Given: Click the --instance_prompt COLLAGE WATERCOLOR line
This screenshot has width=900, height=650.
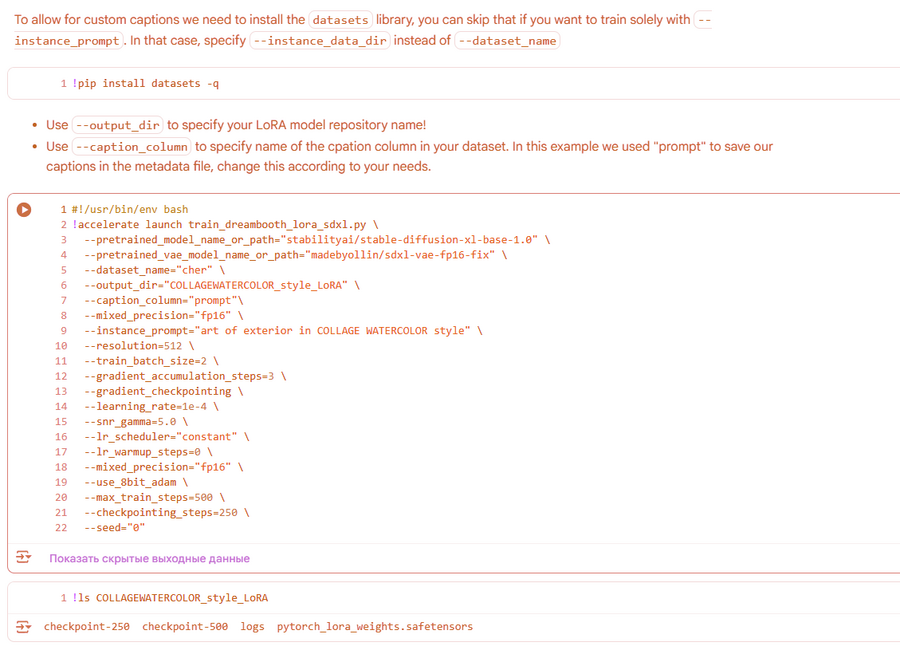Looking at the screenshot, I should click(x=282, y=331).
